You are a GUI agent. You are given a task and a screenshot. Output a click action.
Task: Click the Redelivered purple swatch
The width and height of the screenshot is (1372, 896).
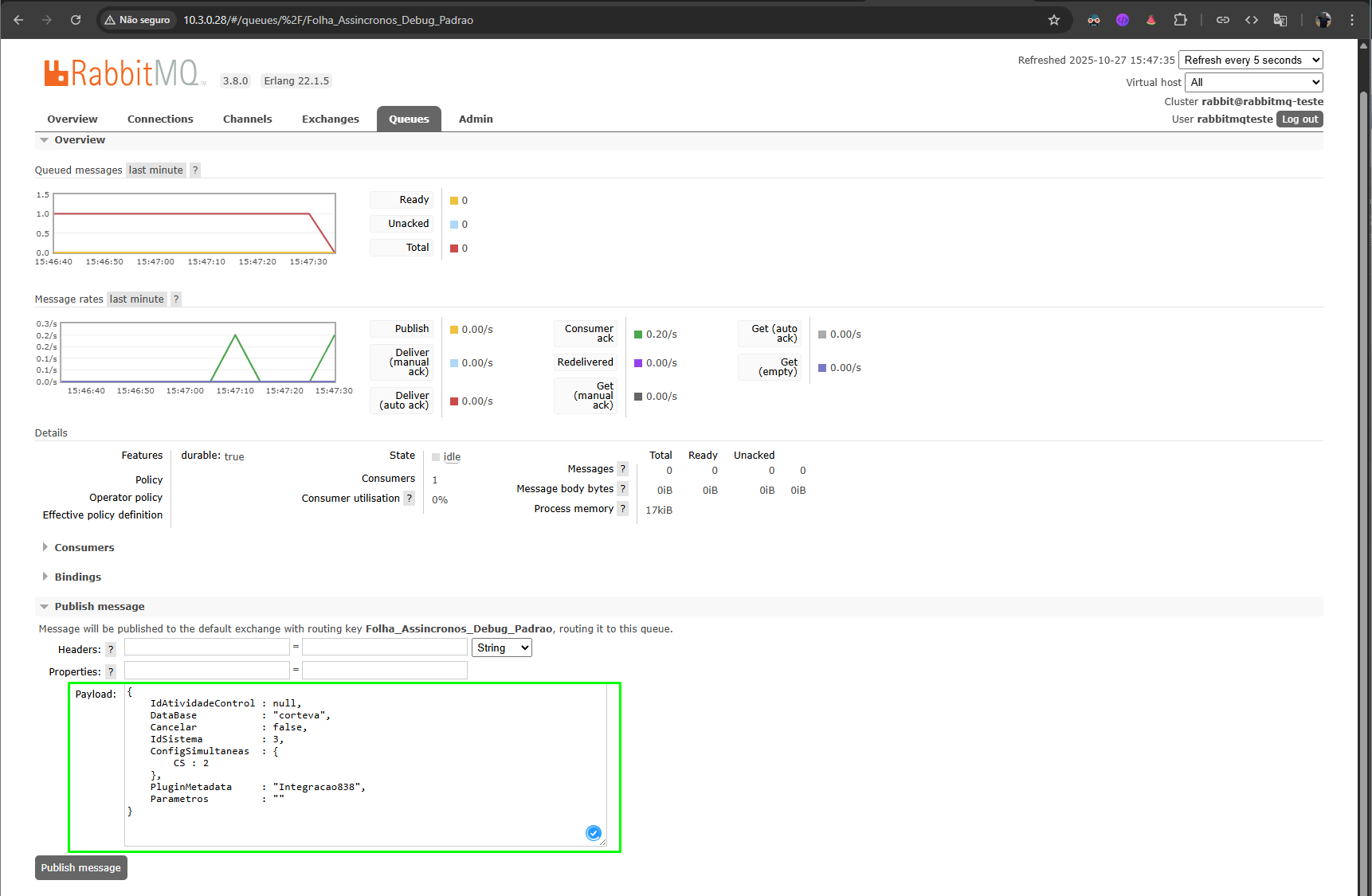(x=638, y=363)
